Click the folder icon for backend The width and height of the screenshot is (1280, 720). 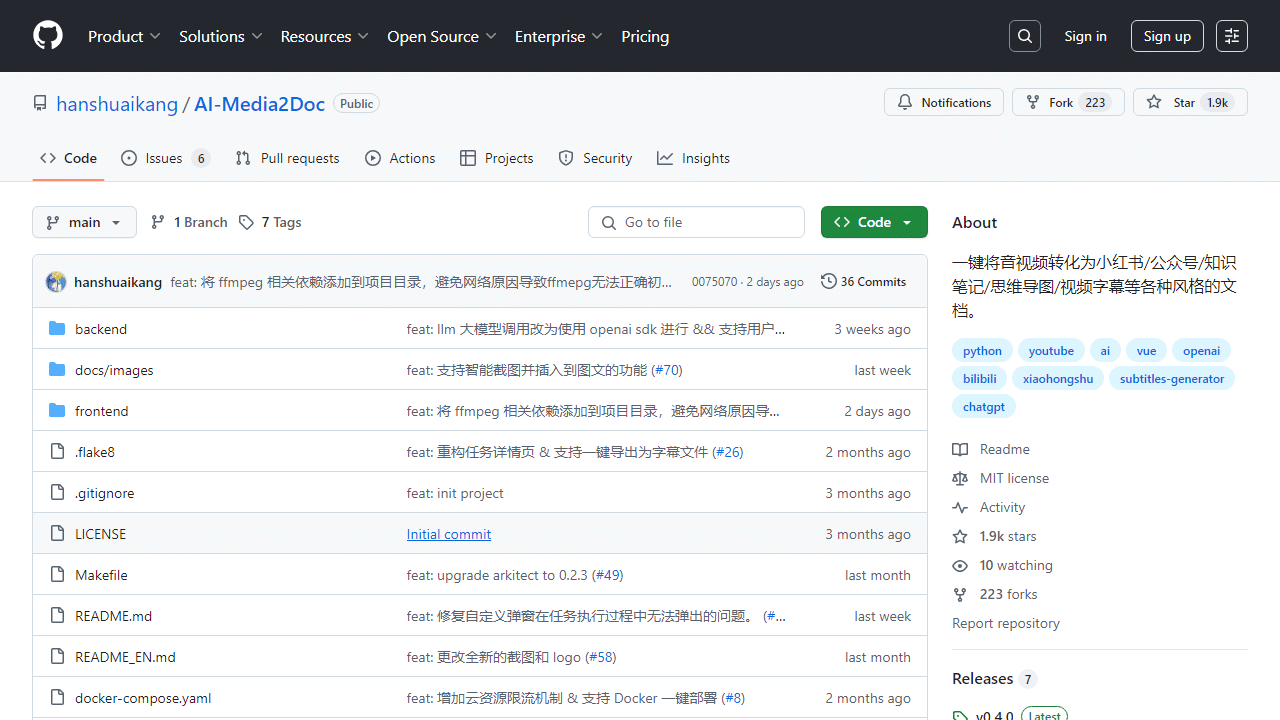(x=57, y=329)
